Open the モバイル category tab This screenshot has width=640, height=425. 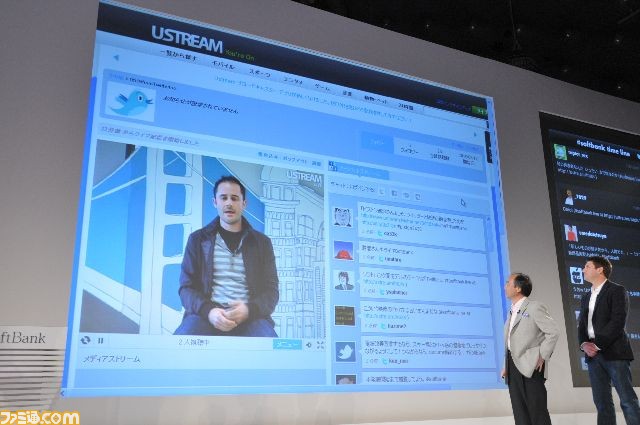click(223, 65)
